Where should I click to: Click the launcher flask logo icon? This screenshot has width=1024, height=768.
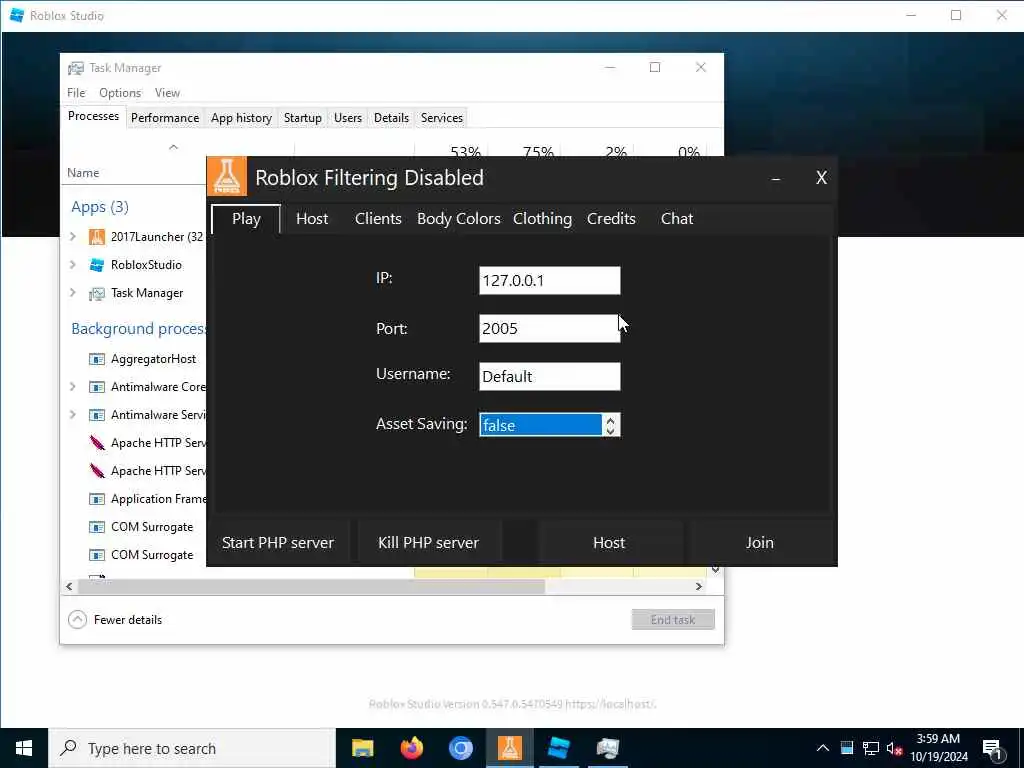point(227,176)
